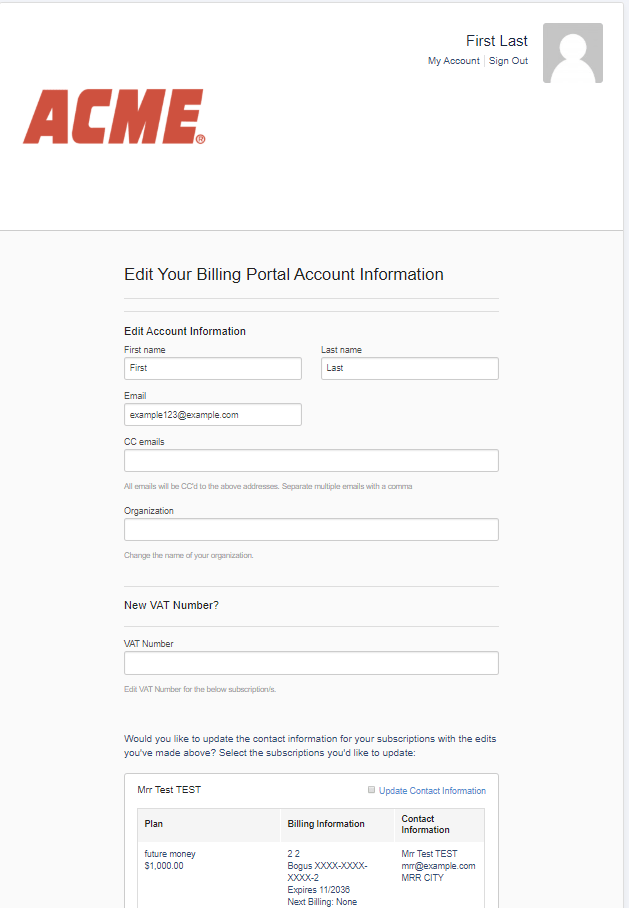Click the CC emails field
The width and height of the screenshot is (629, 908).
pyautogui.click(x=310, y=460)
